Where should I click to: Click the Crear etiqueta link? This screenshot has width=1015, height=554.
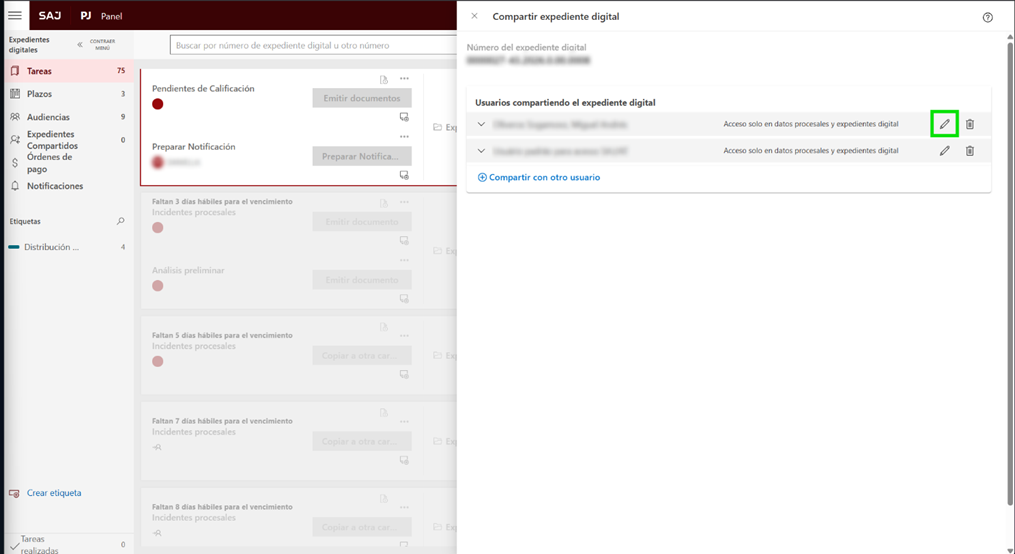[54, 493]
